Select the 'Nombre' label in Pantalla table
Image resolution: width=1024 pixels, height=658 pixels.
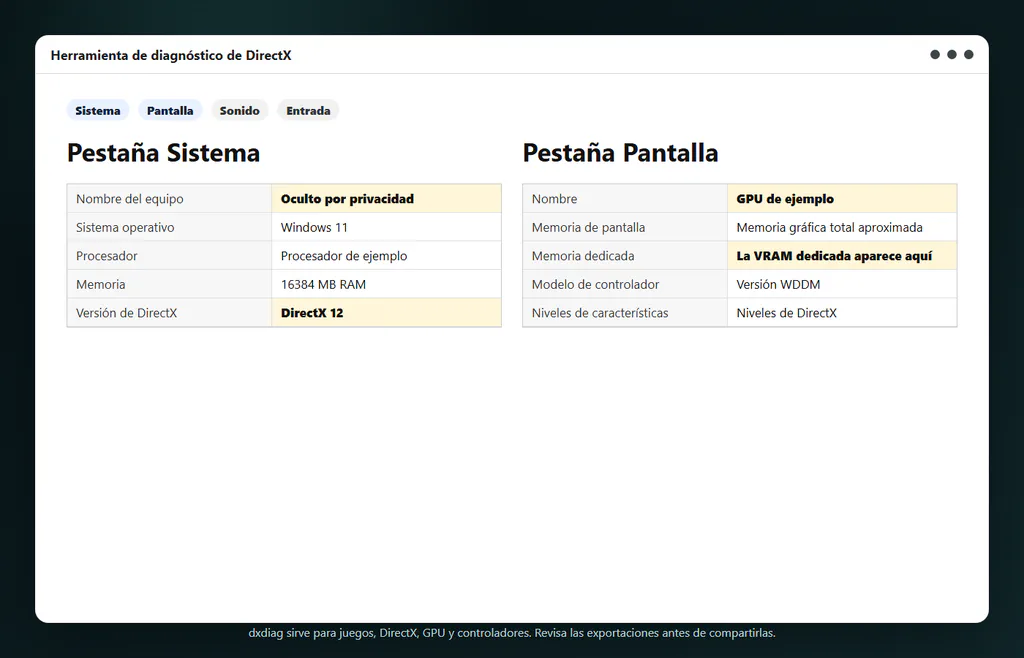pos(625,198)
